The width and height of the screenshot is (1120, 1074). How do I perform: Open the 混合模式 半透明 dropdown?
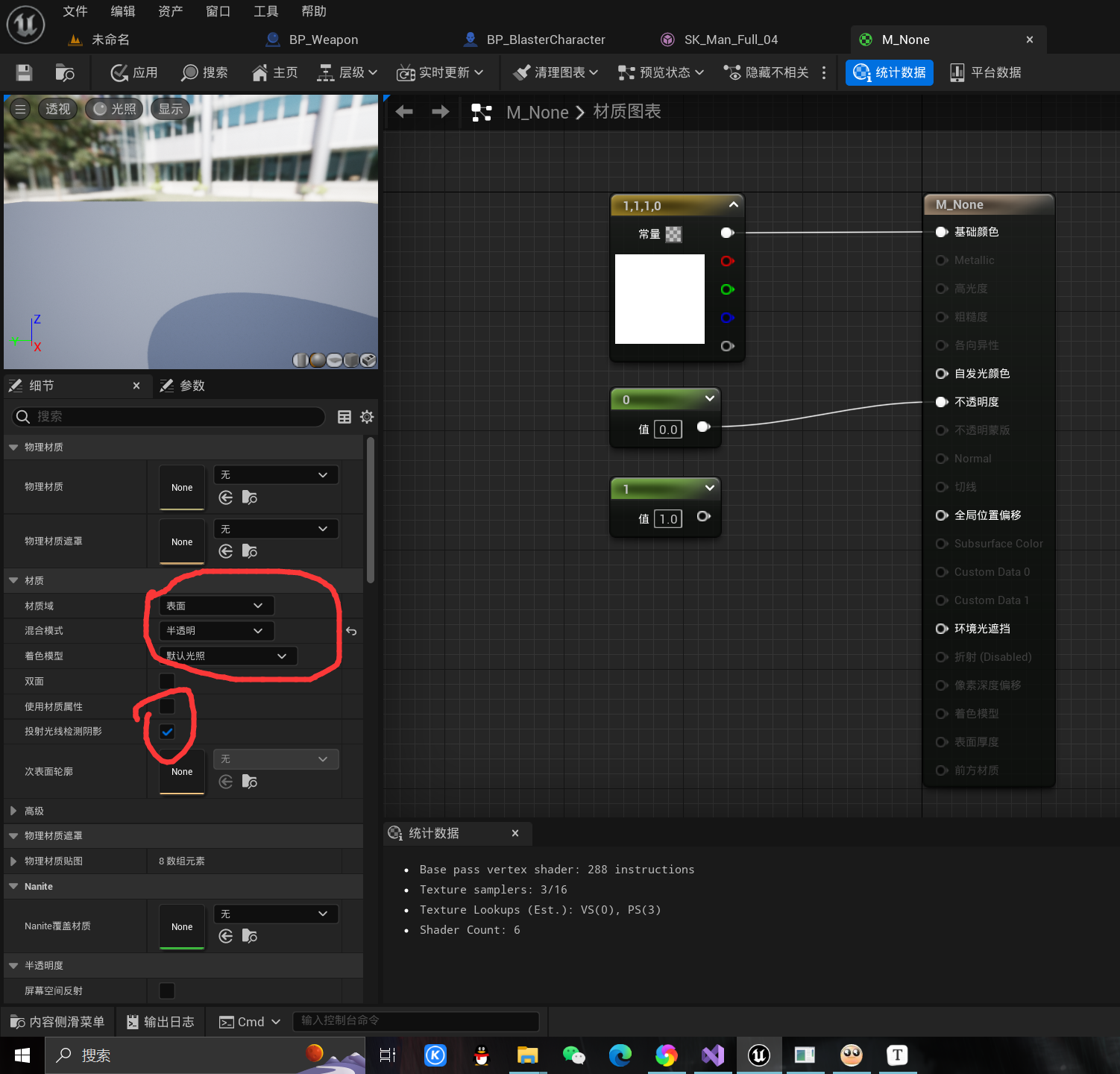(216, 631)
